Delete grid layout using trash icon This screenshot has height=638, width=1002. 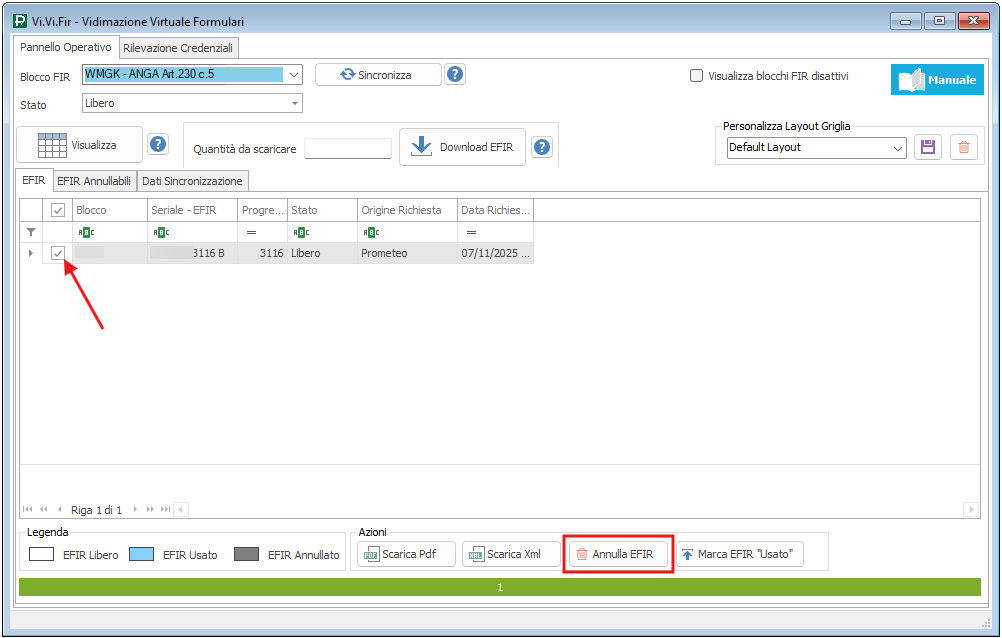point(963,147)
